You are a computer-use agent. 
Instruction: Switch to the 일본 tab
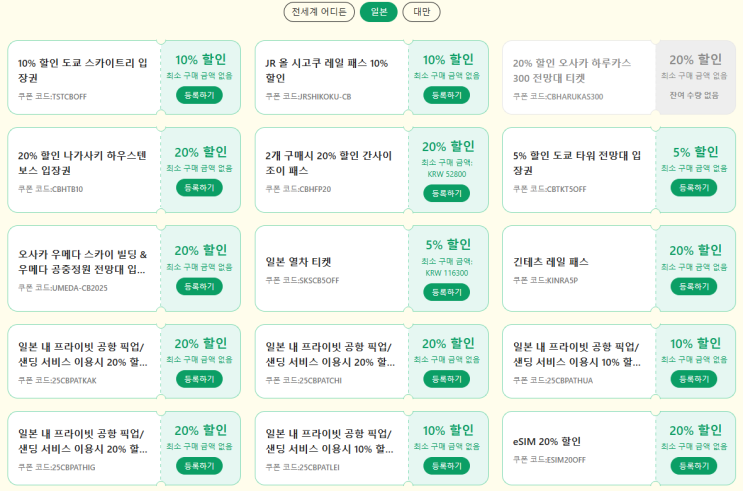coord(378,12)
